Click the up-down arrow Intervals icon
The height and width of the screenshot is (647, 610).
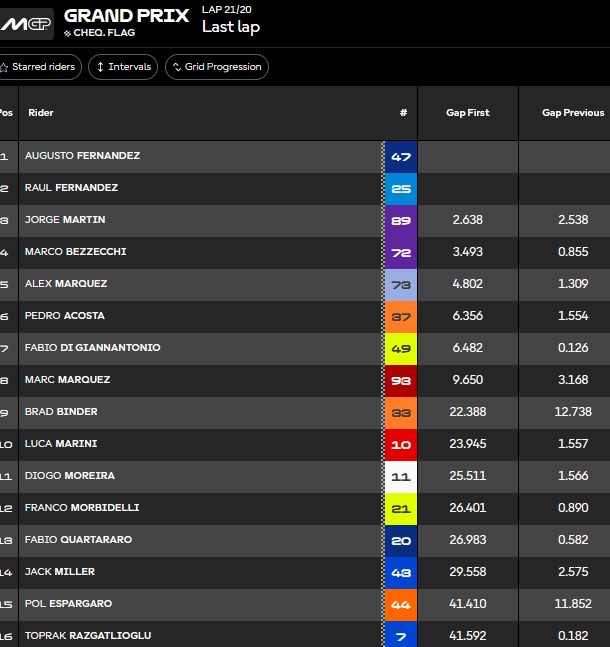[100, 67]
